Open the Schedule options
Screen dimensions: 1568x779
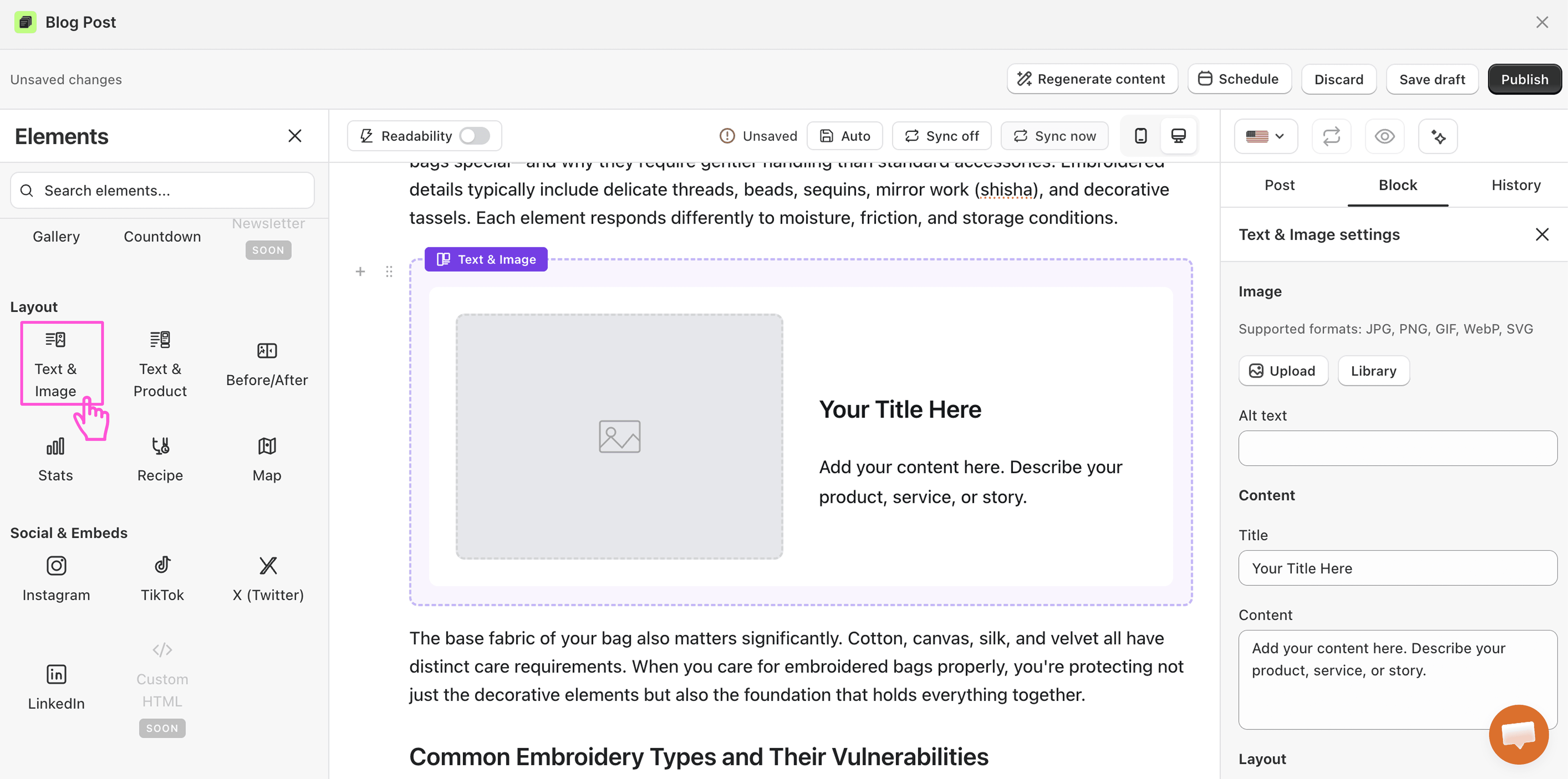click(x=1239, y=79)
